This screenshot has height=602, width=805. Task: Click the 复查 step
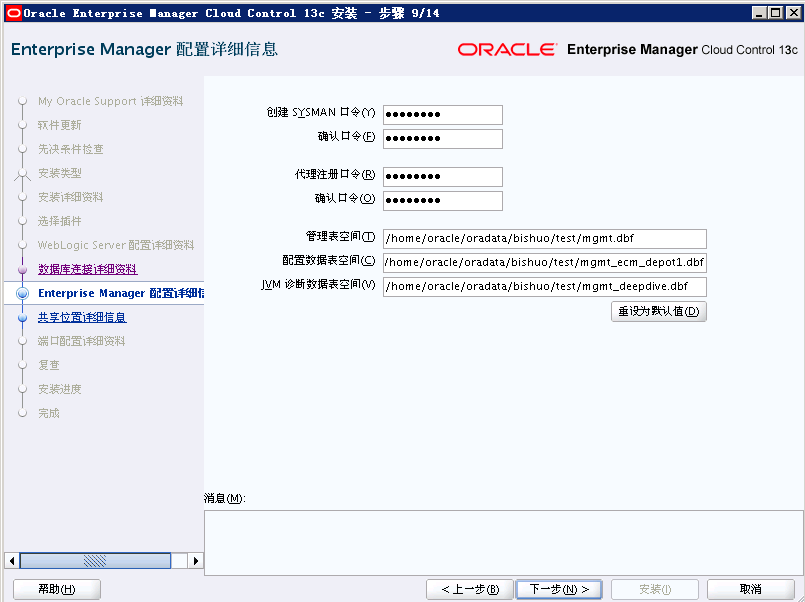(49, 365)
